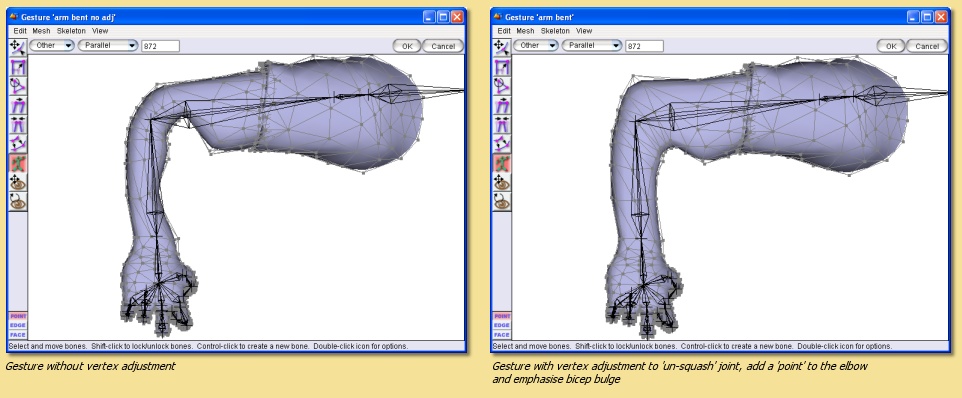Click the 872 scale field in 'arm bent no adj'

160,46
